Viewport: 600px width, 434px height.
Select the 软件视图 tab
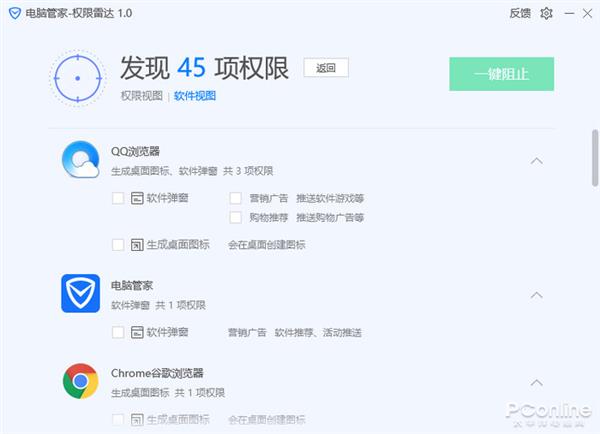(195, 96)
